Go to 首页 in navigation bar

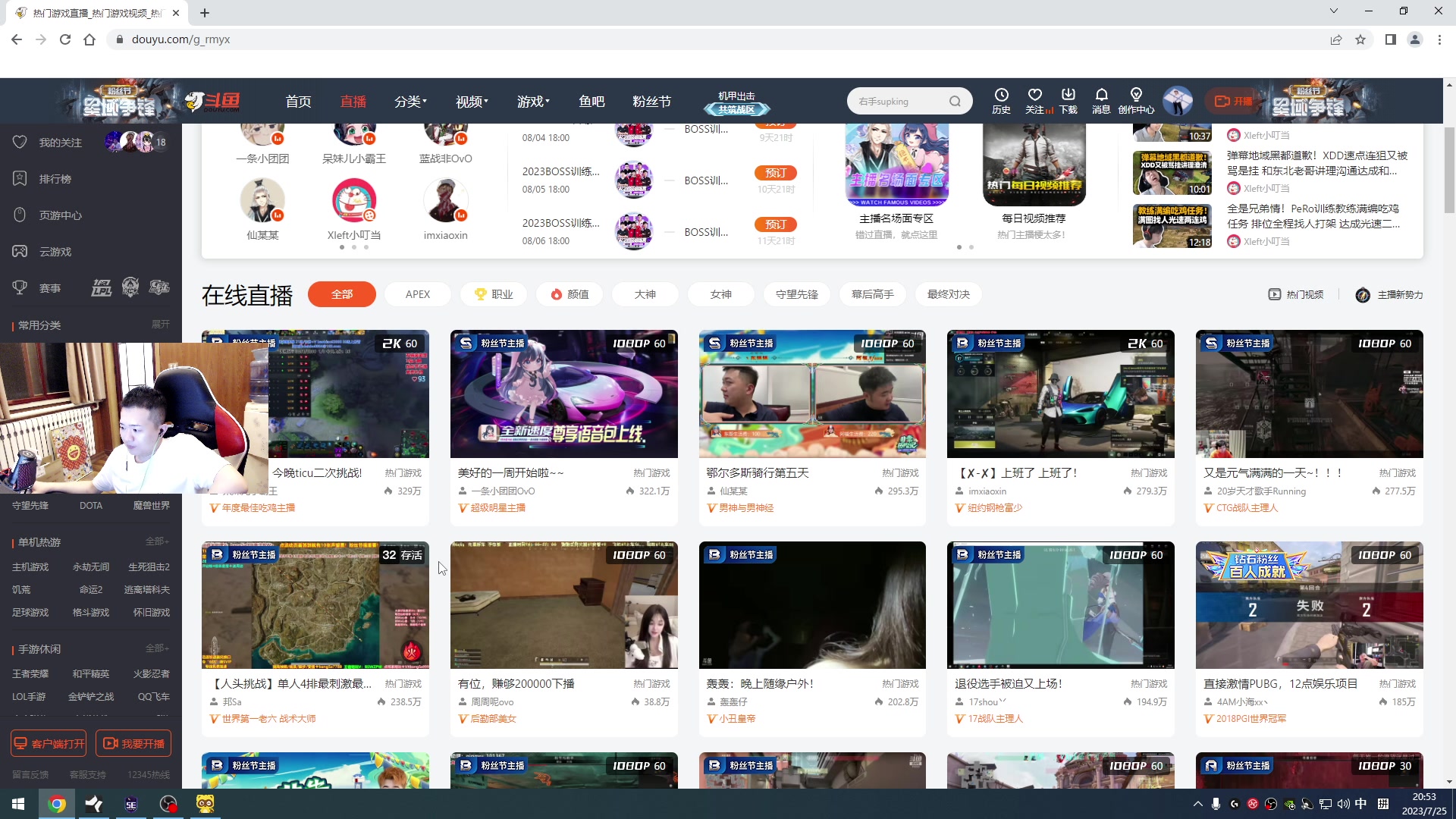click(x=298, y=102)
